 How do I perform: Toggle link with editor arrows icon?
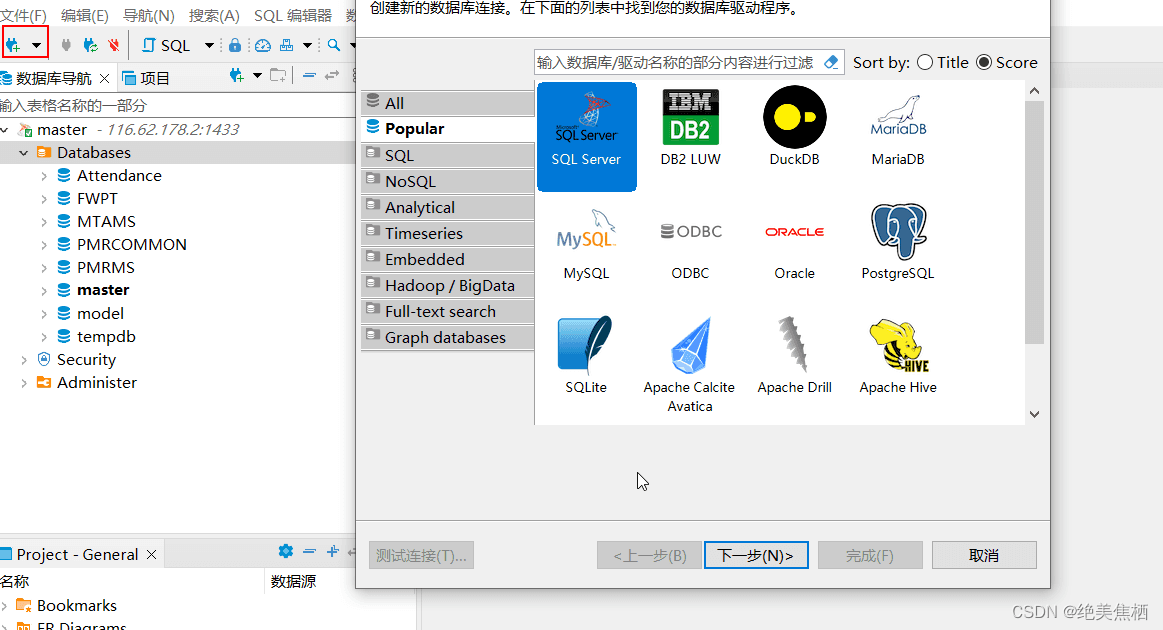click(332, 76)
